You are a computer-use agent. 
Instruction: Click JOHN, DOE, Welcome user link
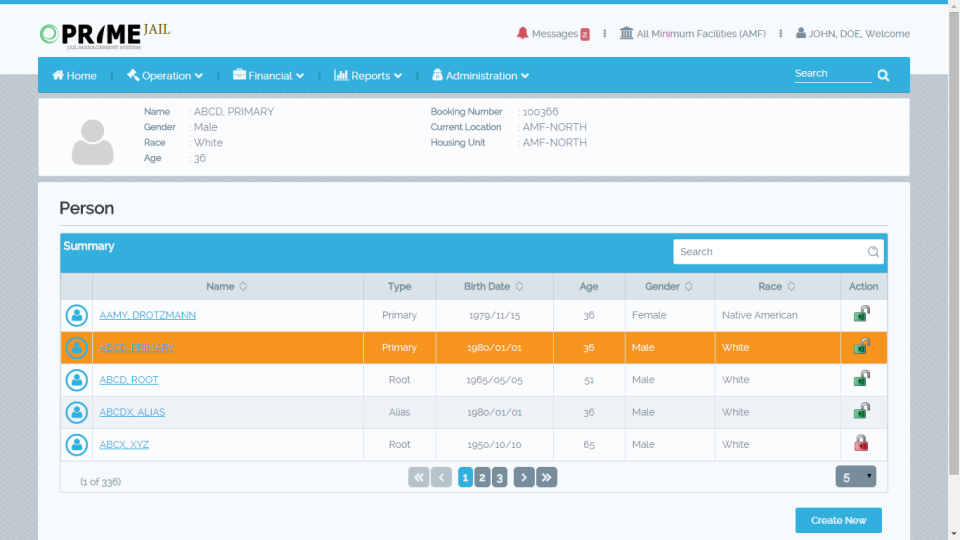click(x=859, y=34)
